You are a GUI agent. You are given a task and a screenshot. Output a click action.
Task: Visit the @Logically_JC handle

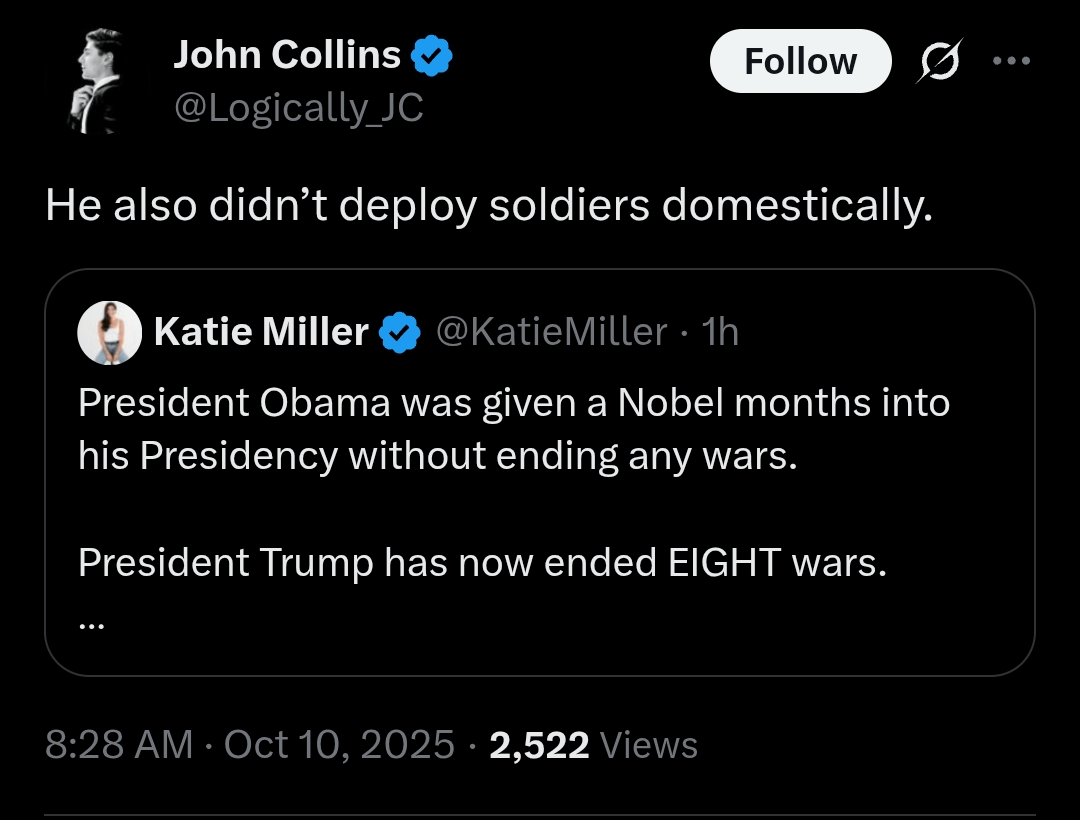(299, 107)
